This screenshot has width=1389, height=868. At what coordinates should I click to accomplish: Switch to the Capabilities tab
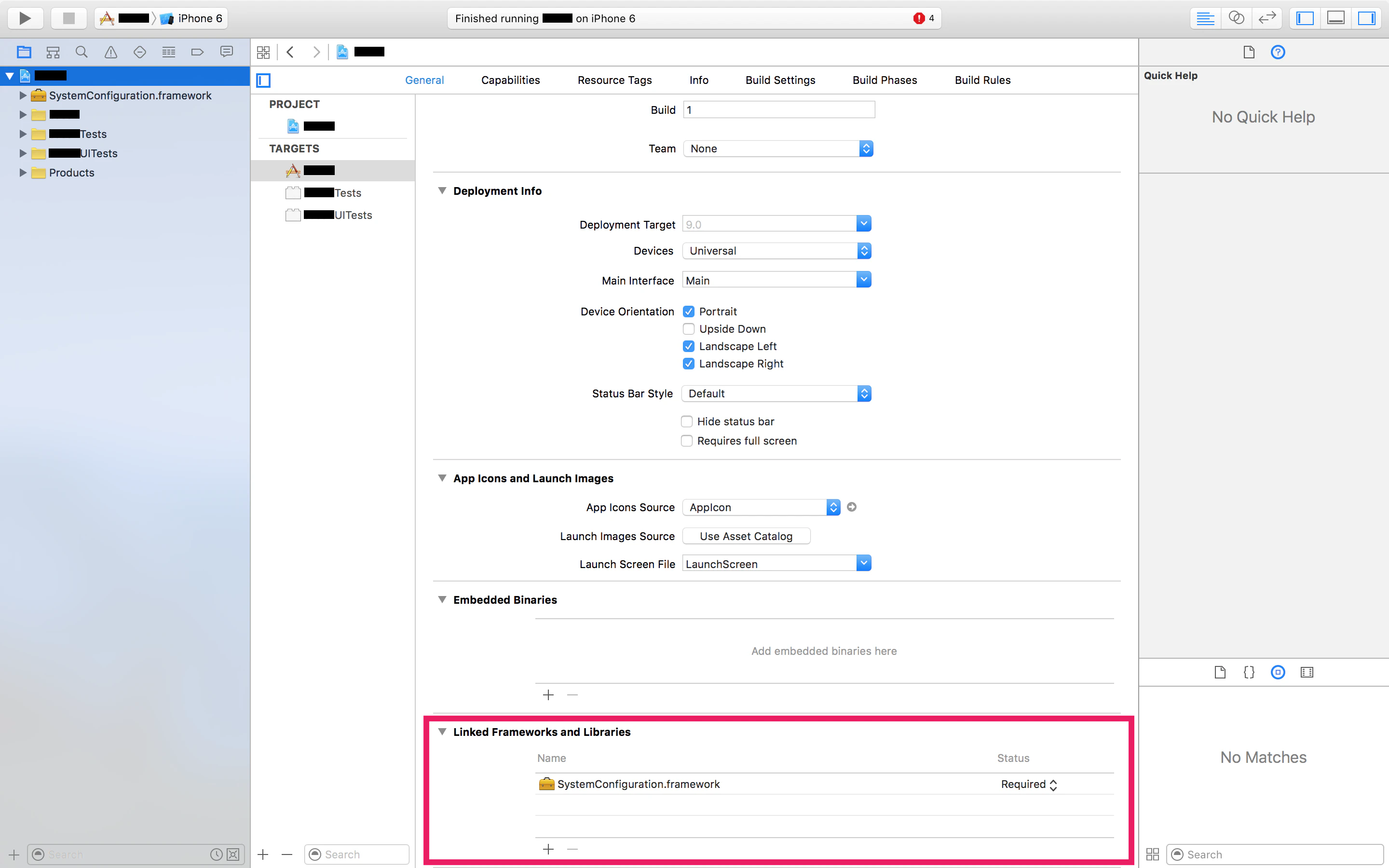(510, 81)
